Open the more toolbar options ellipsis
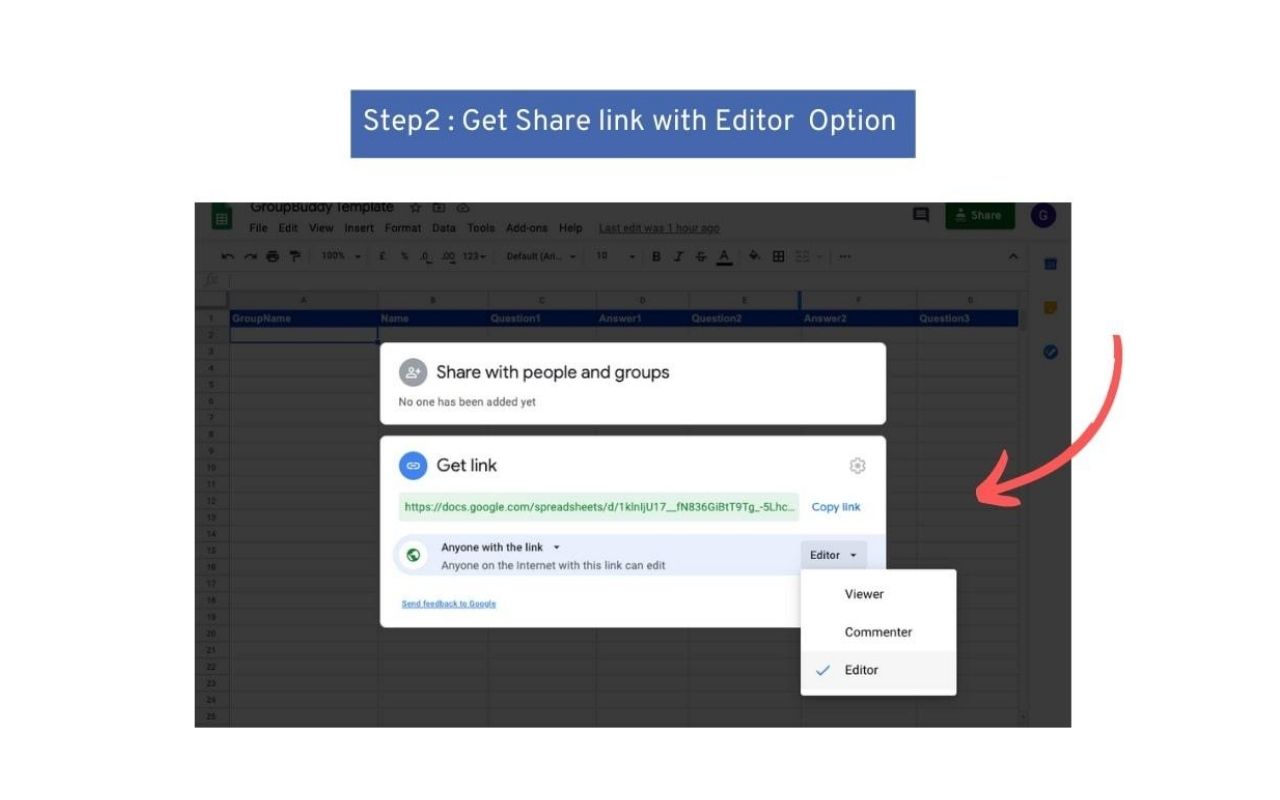Image resolution: width=1280 pixels, height=800 pixels. pos(845,256)
